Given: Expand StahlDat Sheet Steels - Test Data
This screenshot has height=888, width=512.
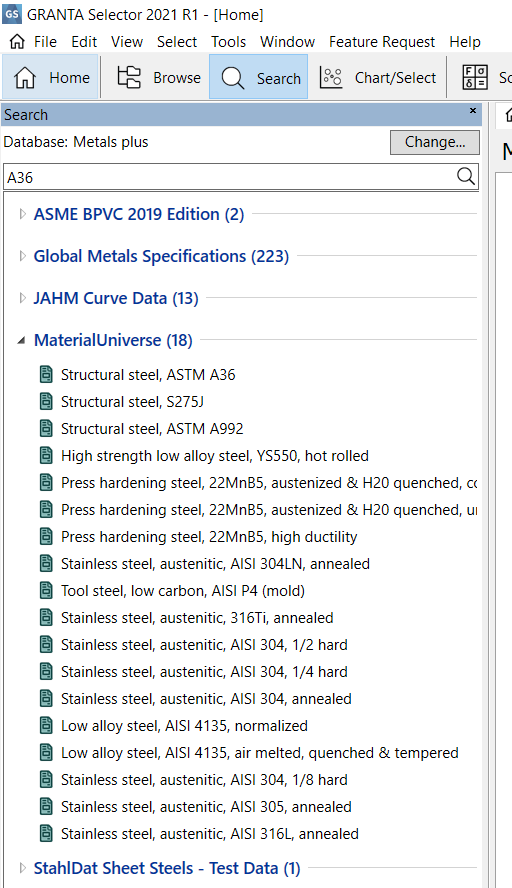Looking at the screenshot, I should [x=22, y=868].
